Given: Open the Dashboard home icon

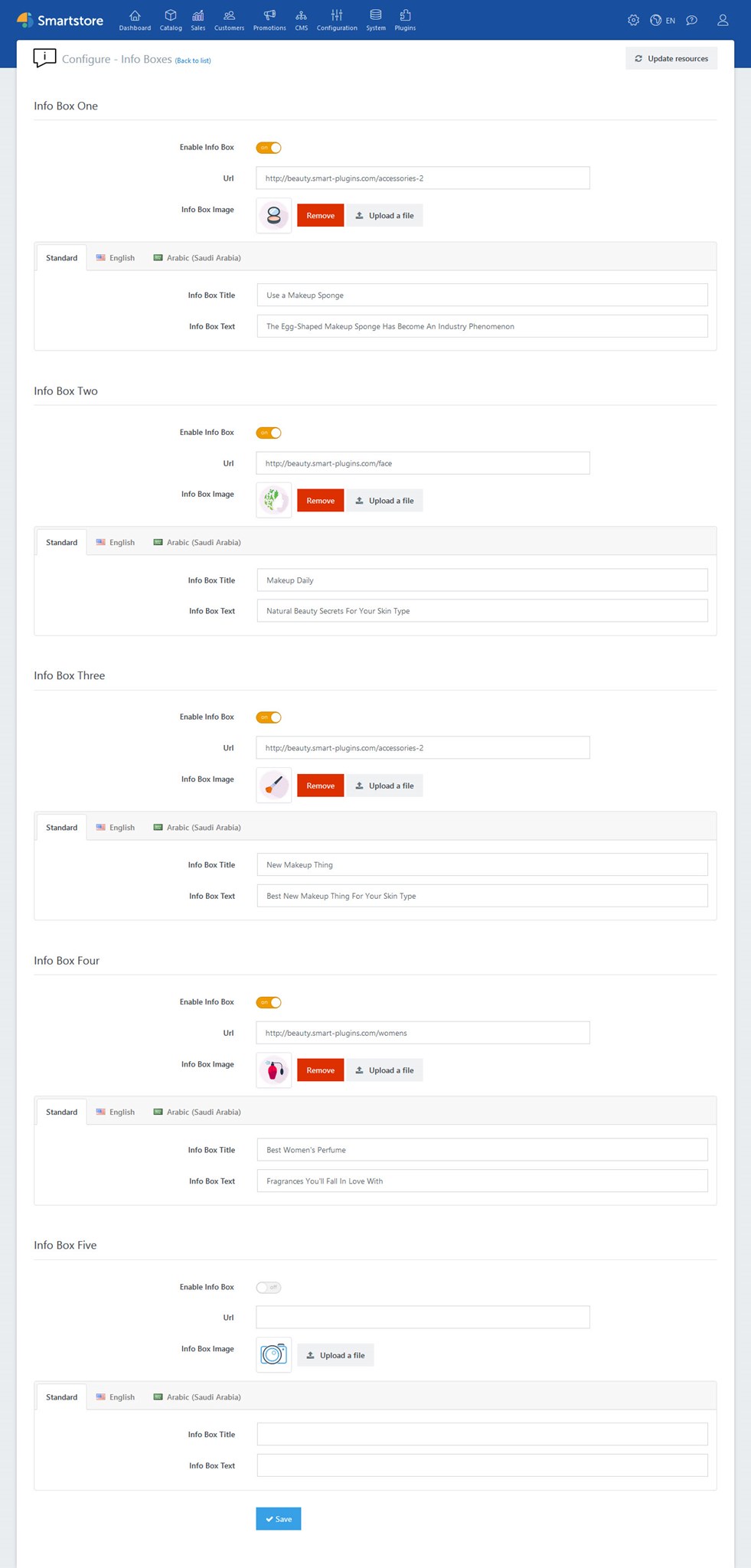Looking at the screenshot, I should coord(135,16).
